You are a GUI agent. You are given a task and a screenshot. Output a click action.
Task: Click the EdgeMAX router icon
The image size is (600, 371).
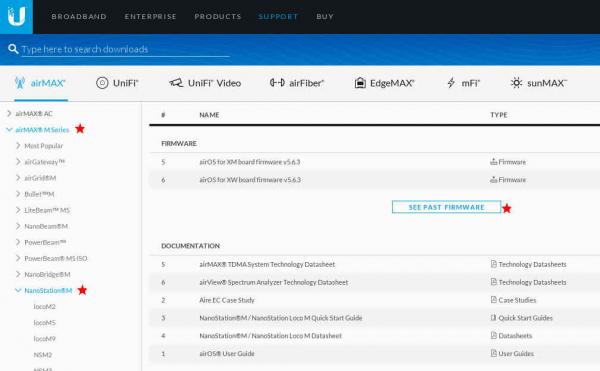tap(360, 83)
